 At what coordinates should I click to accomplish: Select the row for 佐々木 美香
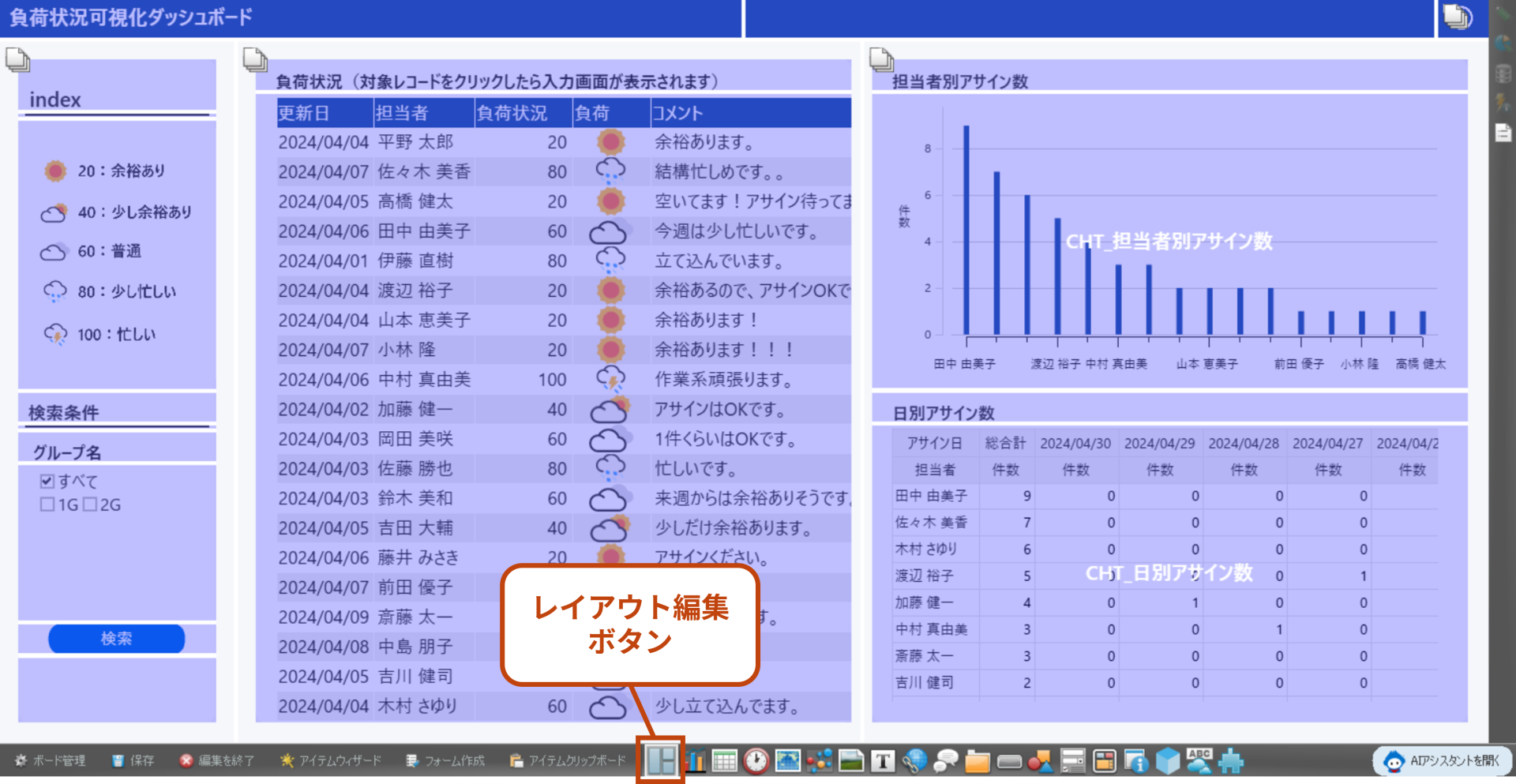tap(564, 171)
